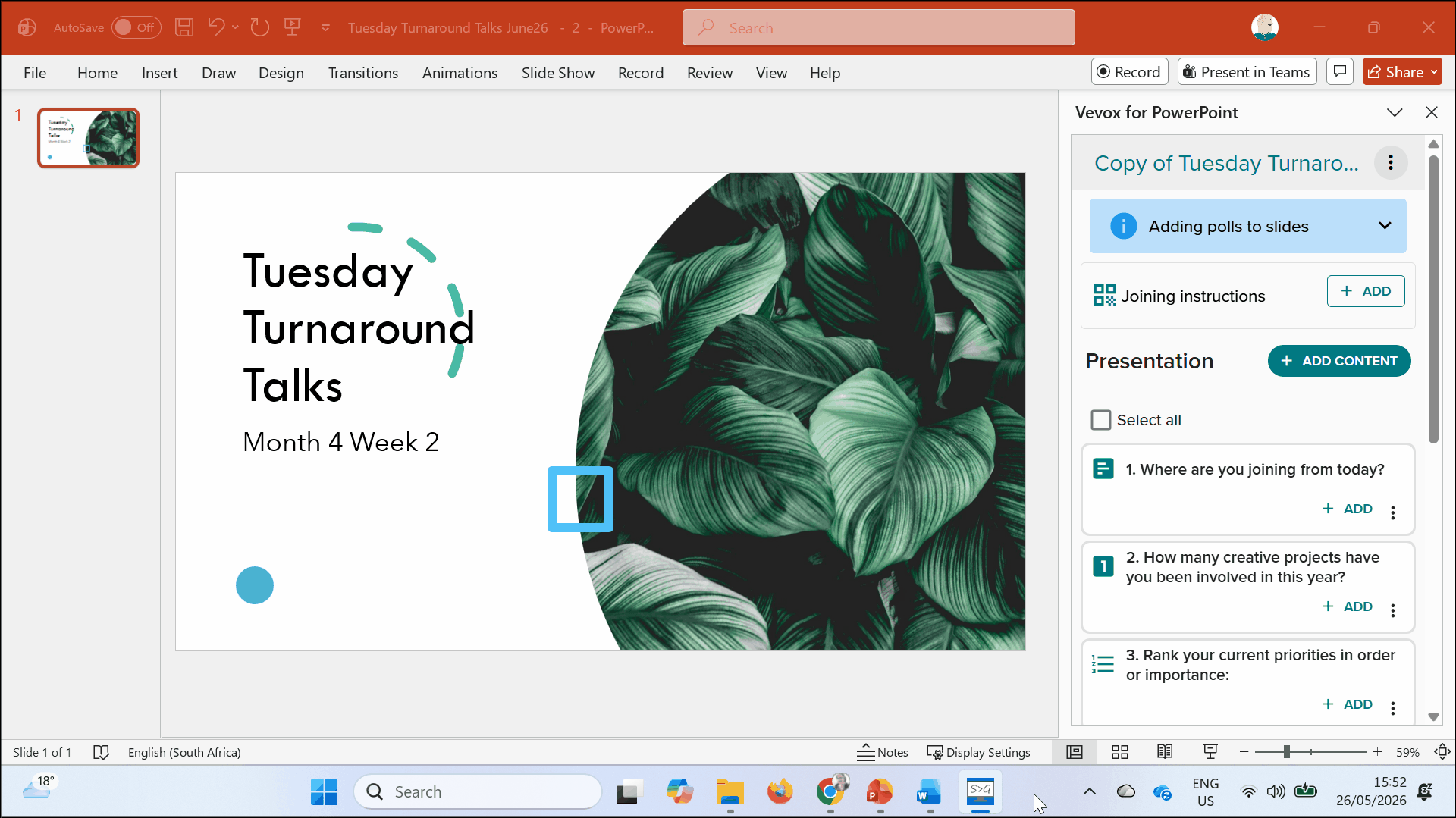Open accessibility spell check icon in status bar

coord(101,752)
